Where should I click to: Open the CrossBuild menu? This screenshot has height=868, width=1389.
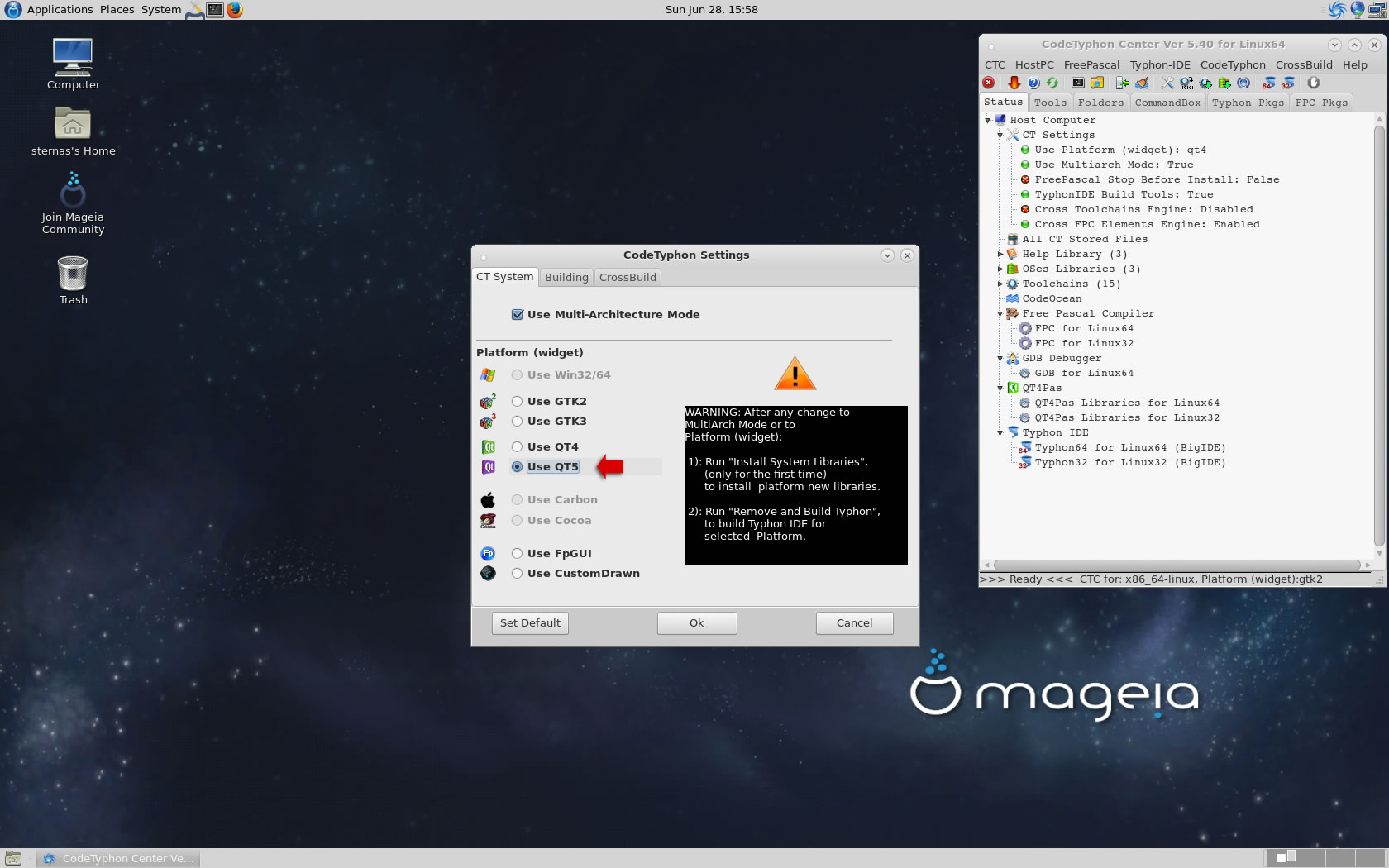(1304, 64)
